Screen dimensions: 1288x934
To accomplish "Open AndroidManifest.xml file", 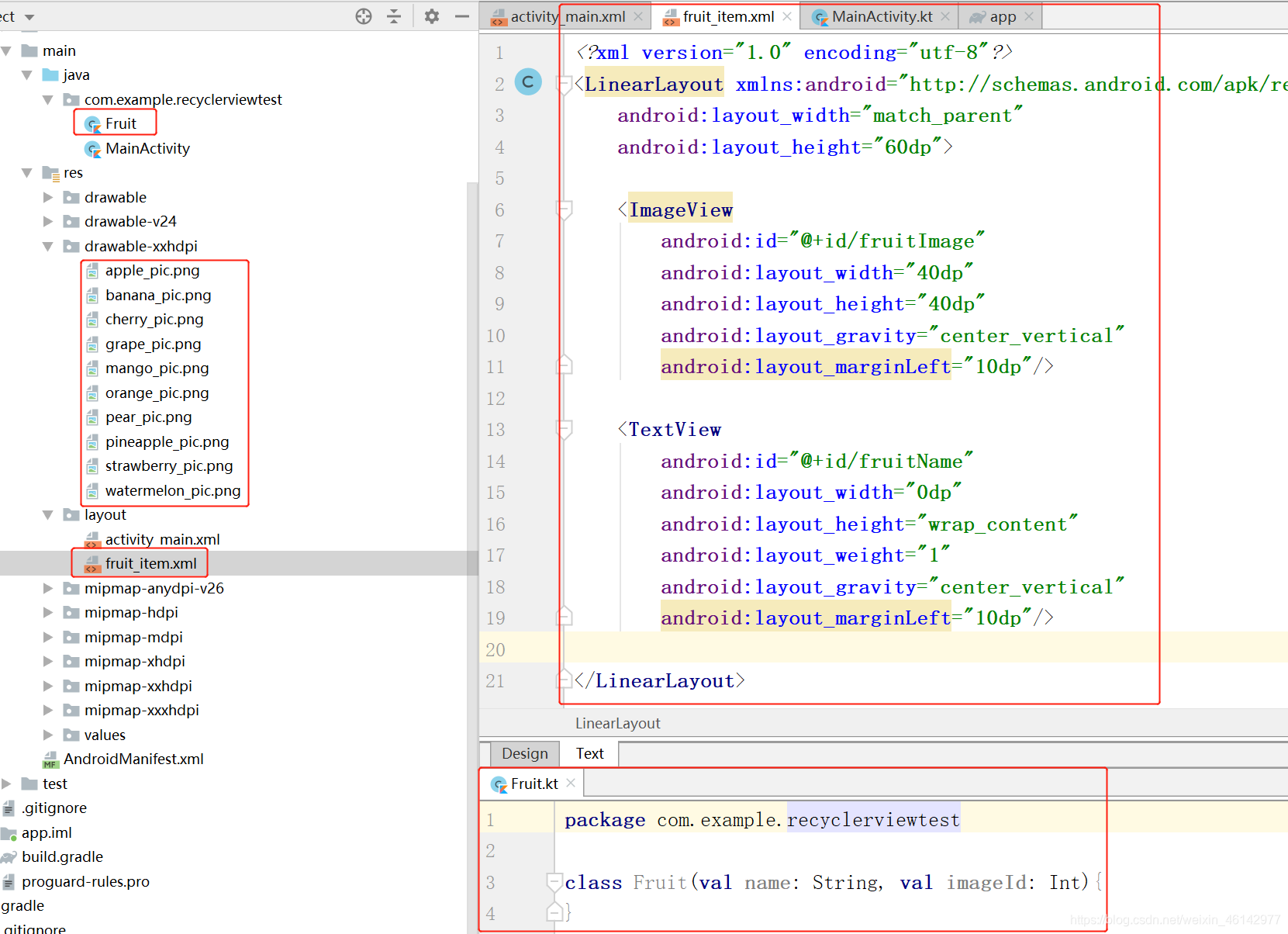I will coord(133,759).
